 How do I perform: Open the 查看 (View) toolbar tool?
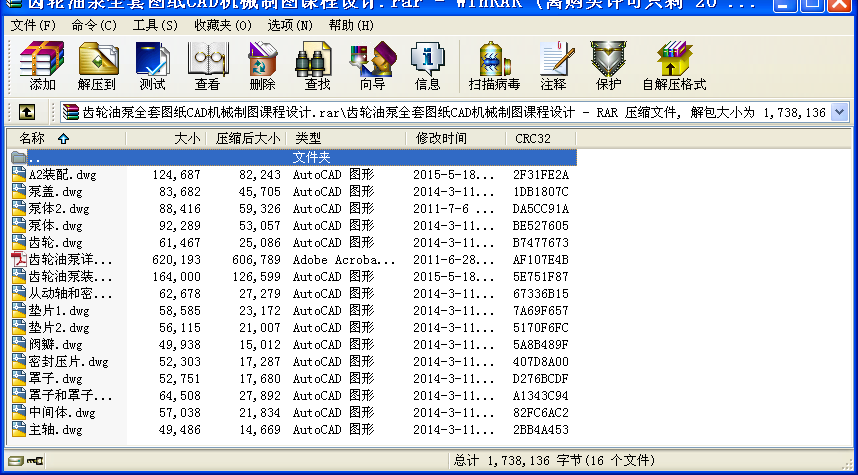(208, 66)
